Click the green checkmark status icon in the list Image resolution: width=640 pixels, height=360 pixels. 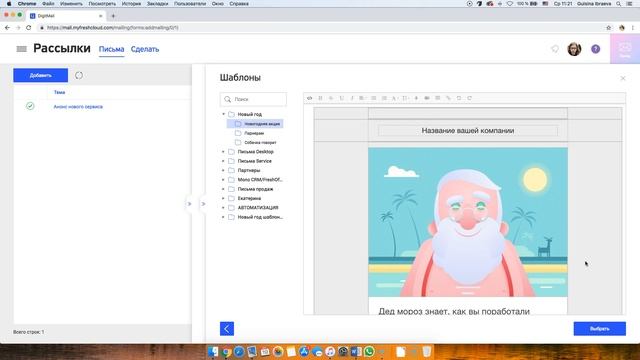pyautogui.click(x=30, y=106)
